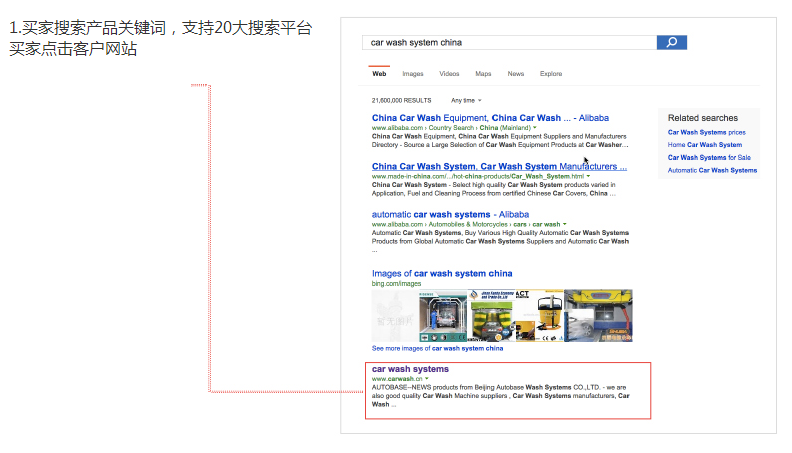The height and width of the screenshot is (453, 792).
Task: Open the yellow gantry car wash thumbnail
Action: point(598,316)
